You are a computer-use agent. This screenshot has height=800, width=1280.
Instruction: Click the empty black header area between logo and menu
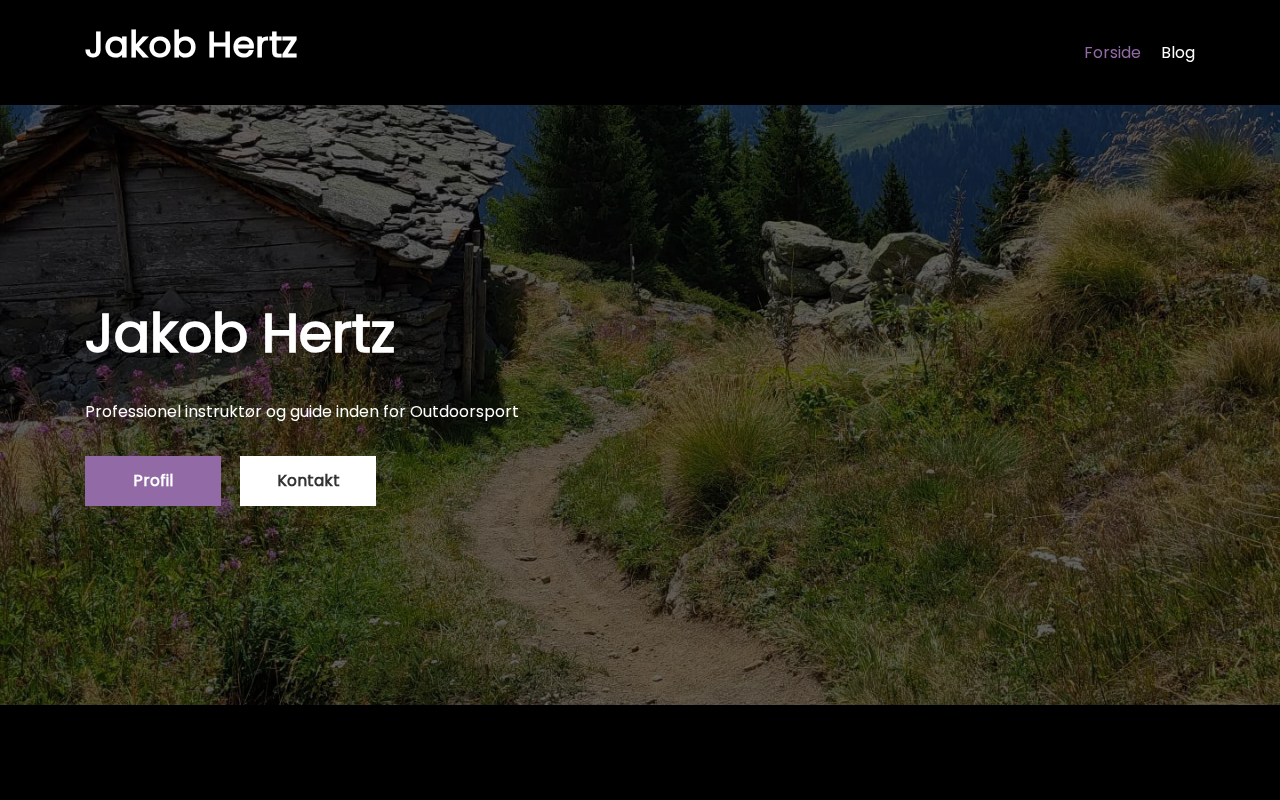click(690, 52)
